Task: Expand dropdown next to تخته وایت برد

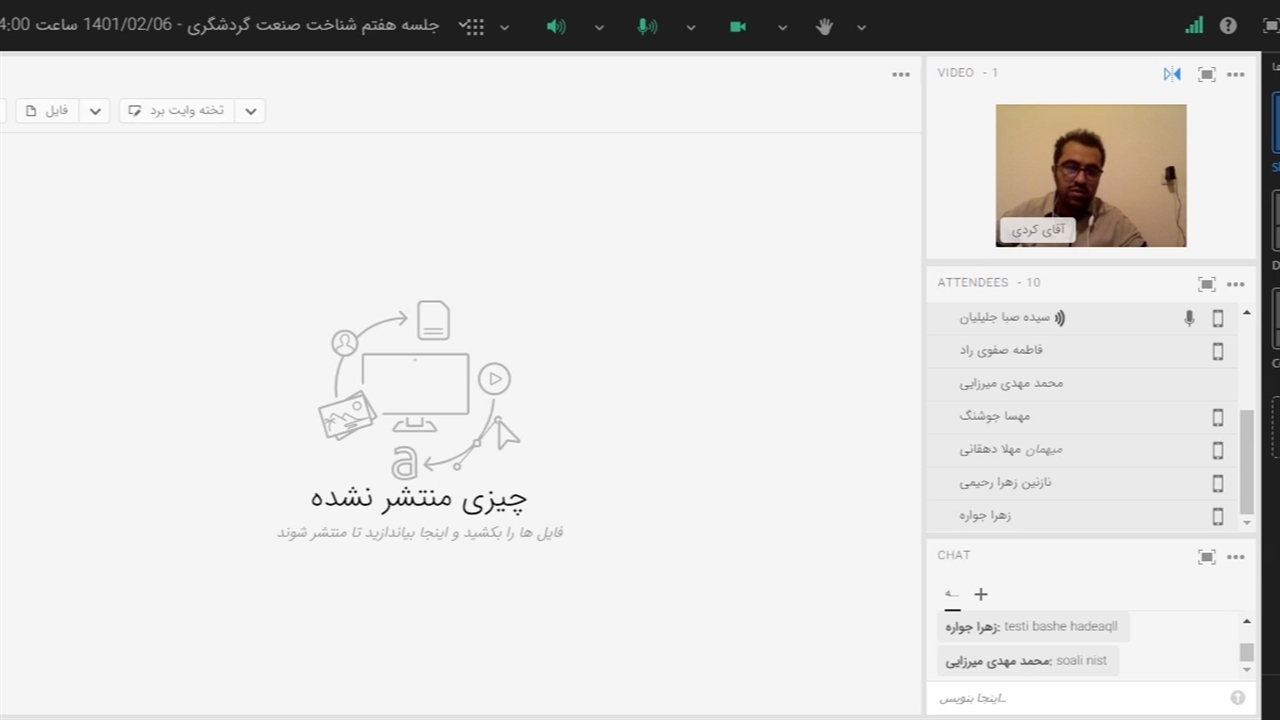Action: click(x=250, y=111)
